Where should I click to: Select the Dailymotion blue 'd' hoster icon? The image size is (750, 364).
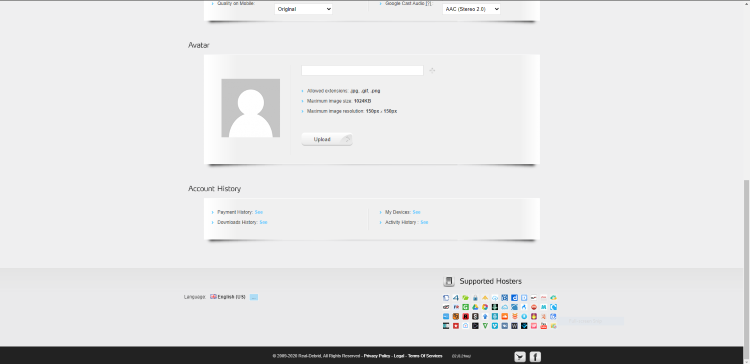pyautogui.click(x=514, y=298)
